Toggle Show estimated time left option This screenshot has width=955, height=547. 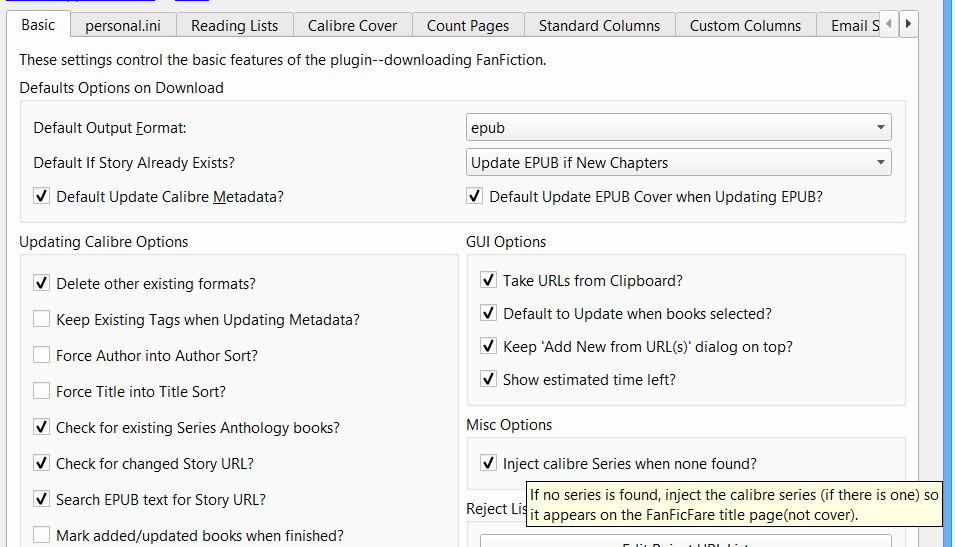tap(488, 380)
